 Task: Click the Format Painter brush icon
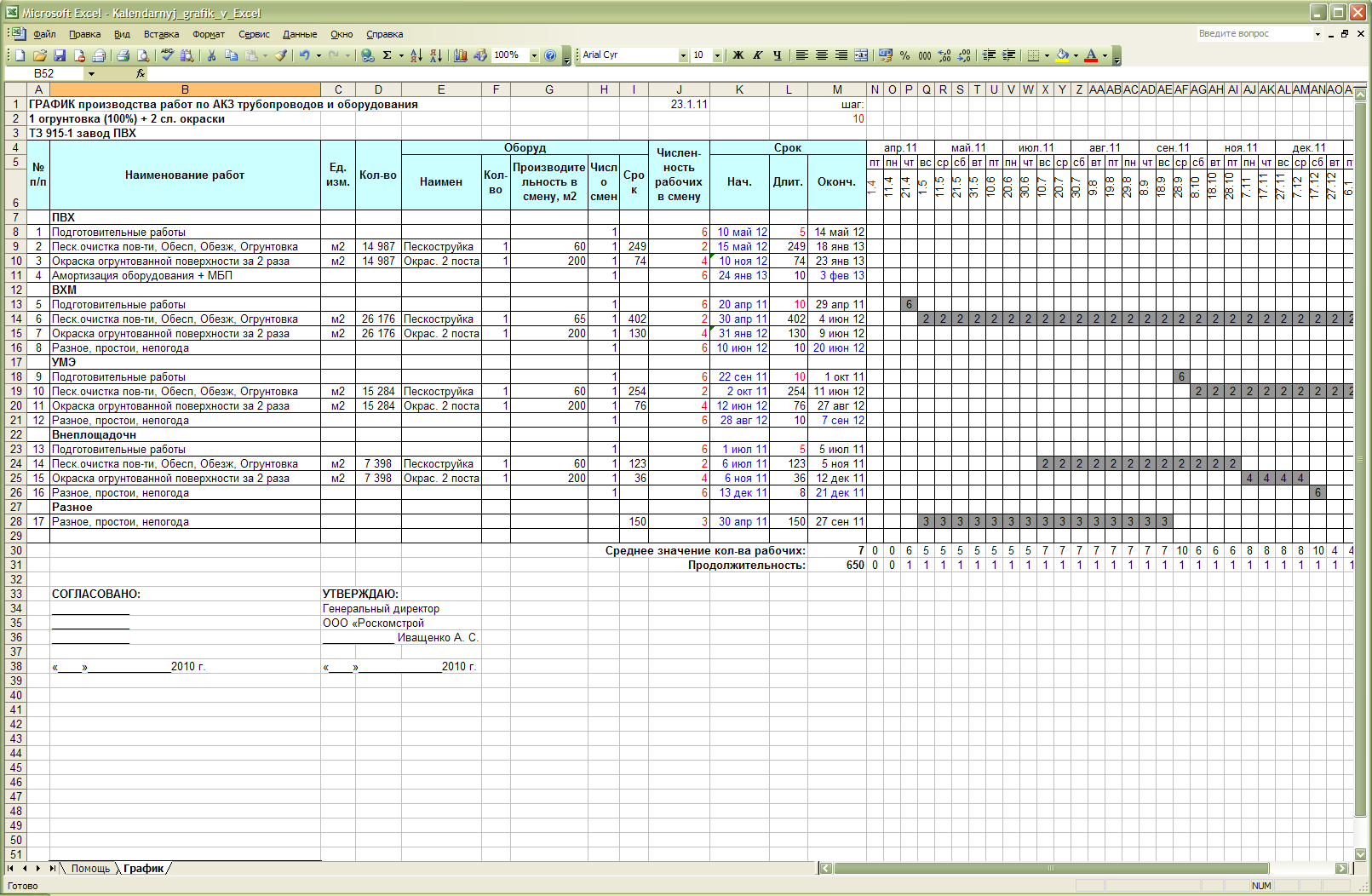click(280, 55)
